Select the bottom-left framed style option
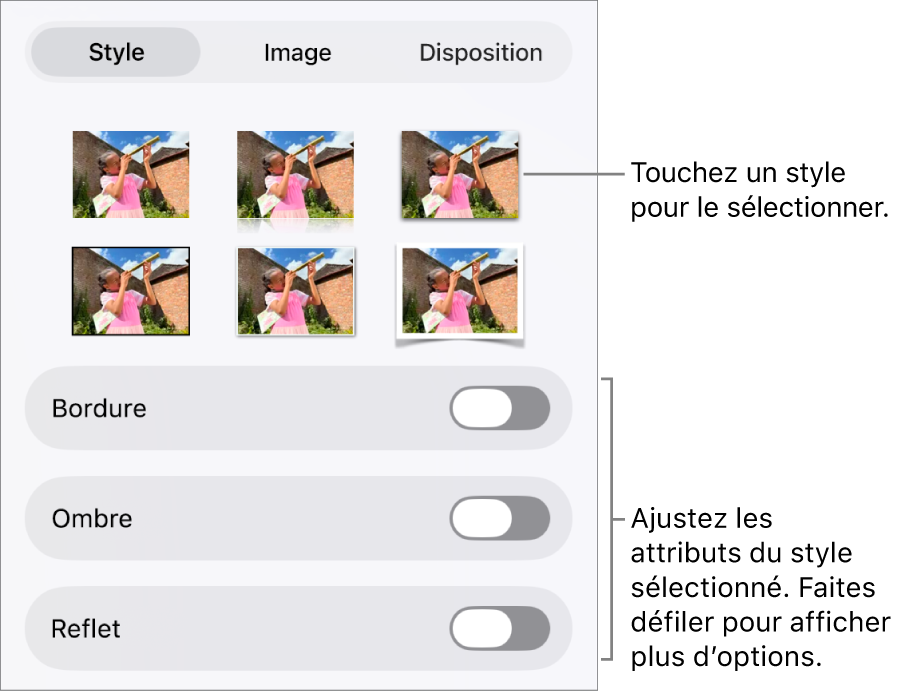 130,290
